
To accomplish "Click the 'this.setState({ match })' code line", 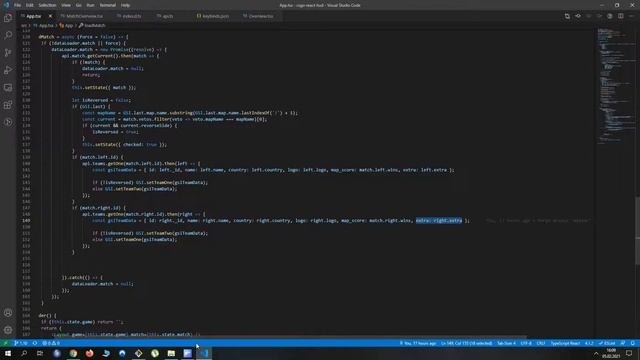I will (104, 87).
